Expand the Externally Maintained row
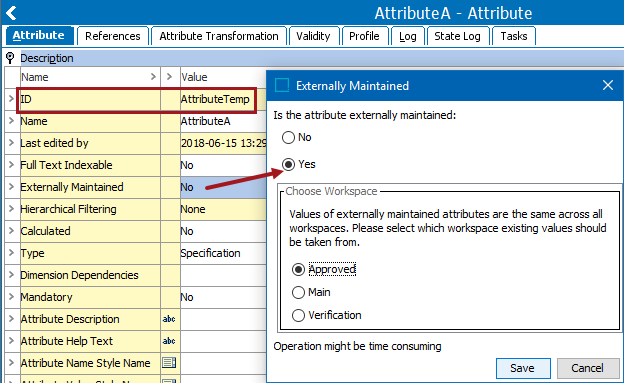The width and height of the screenshot is (624, 383). [x=12, y=187]
